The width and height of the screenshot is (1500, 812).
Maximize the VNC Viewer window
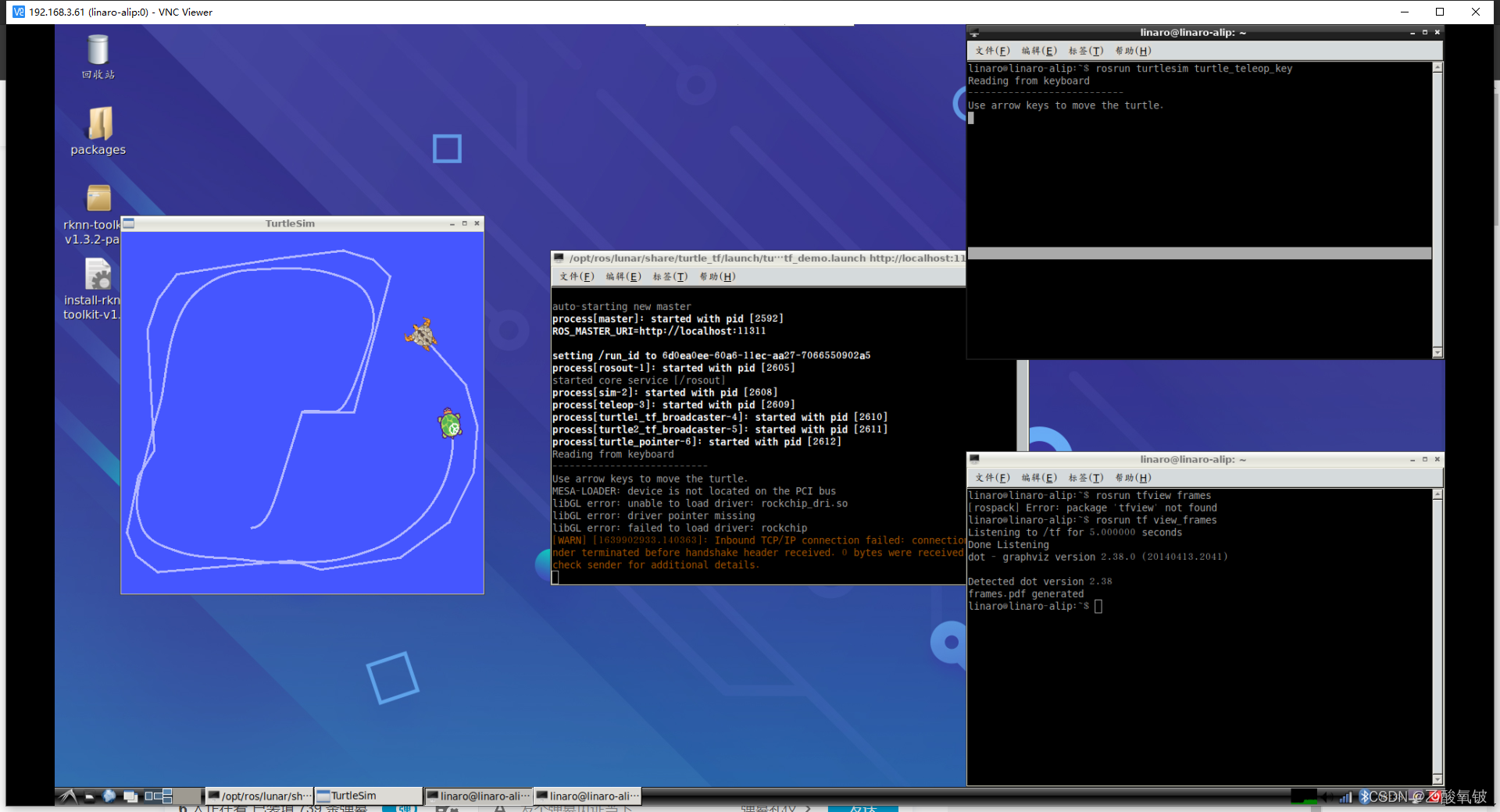[1440, 12]
